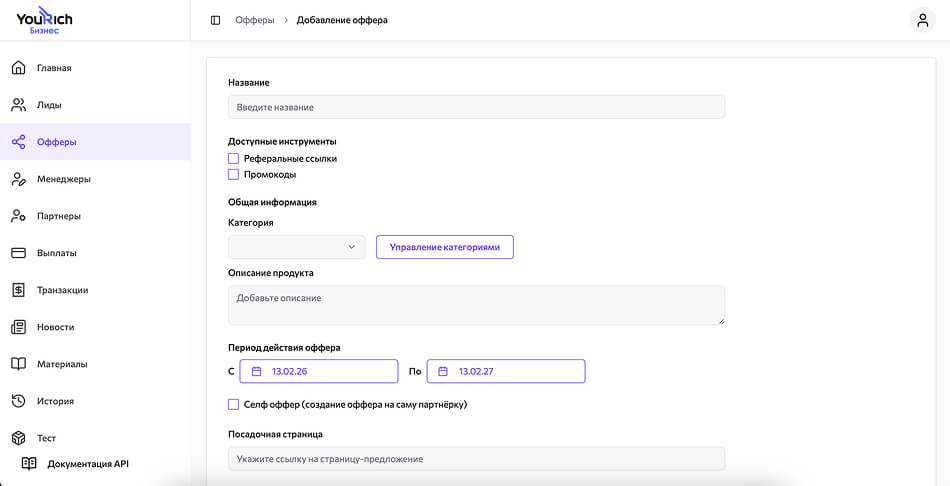Click the people icon beside Лиды
Screen dimensions: 950x486
19,105
